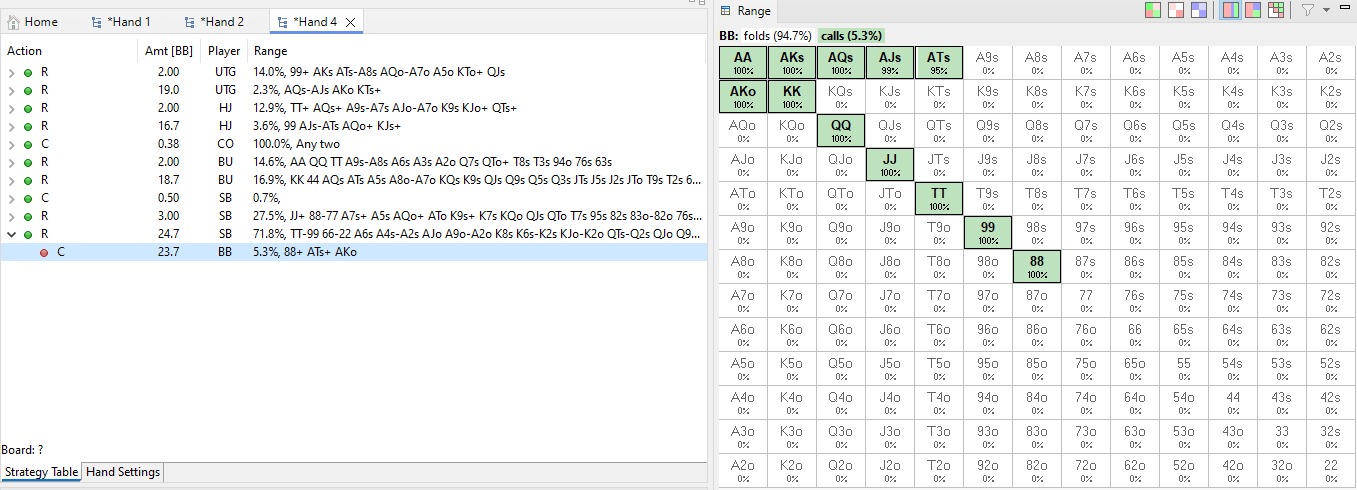Switch to the *Hand 1 tab

click(x=121, y=22)
